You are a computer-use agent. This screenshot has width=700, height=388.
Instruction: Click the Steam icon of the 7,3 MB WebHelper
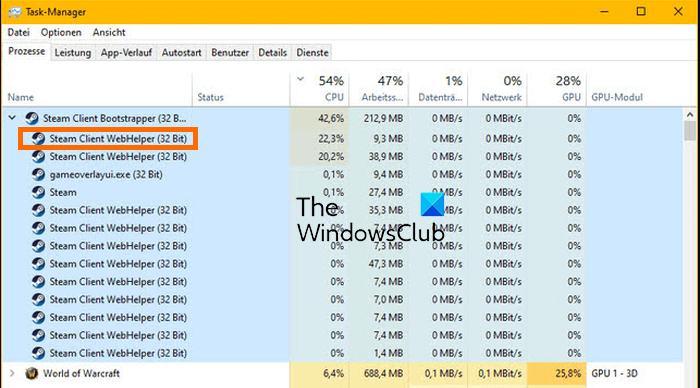pos(38,246)
